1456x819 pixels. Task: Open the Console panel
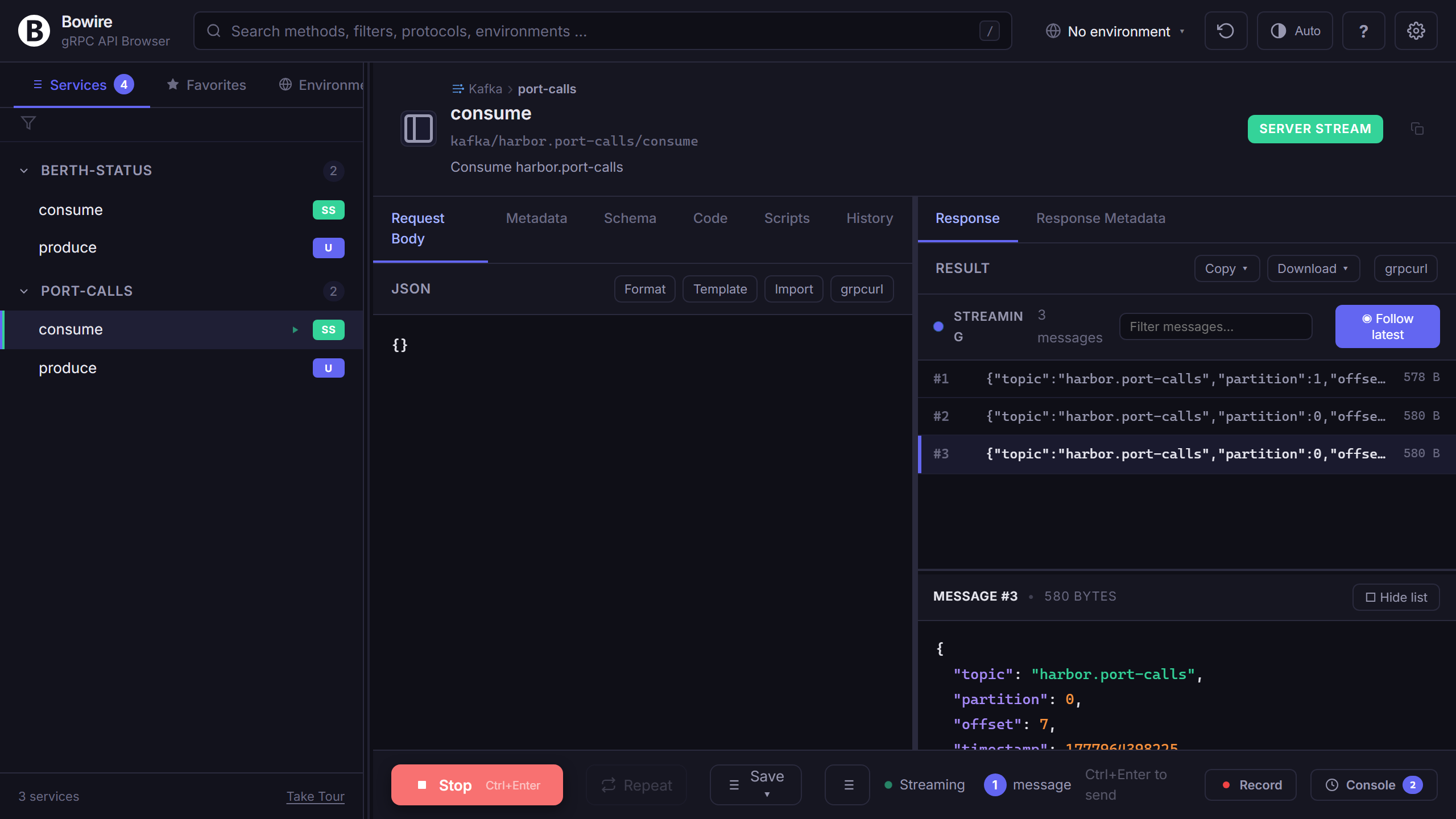1374,785
